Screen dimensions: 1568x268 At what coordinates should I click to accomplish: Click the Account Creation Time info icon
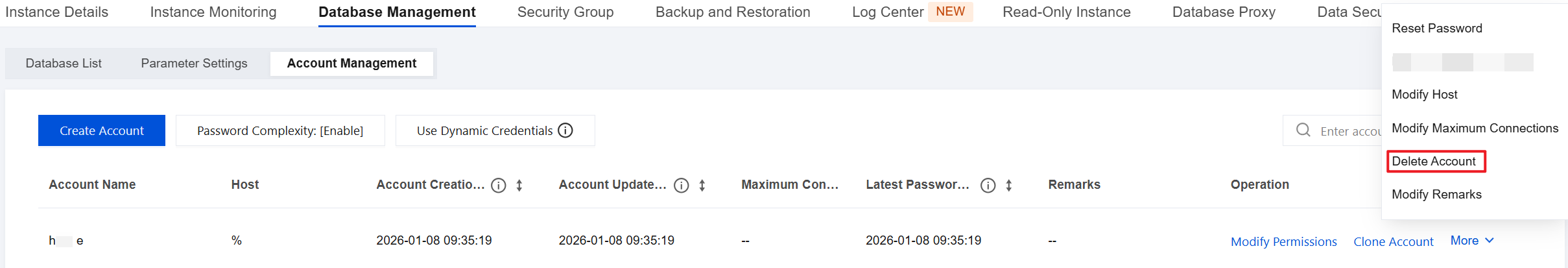pyautogui.click(x=499, y=186)
